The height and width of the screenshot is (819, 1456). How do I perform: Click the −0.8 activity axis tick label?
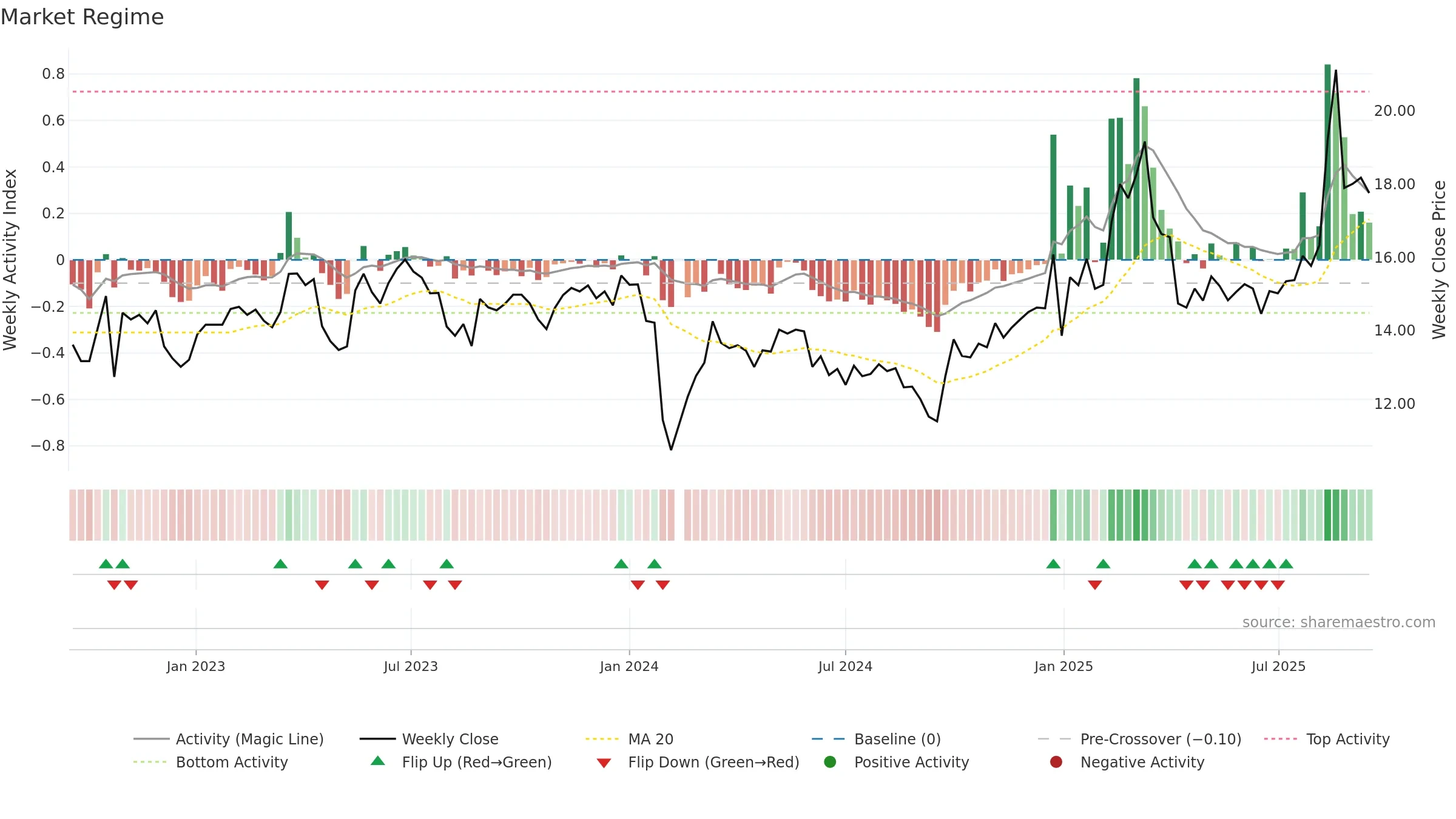coord(47,446)
